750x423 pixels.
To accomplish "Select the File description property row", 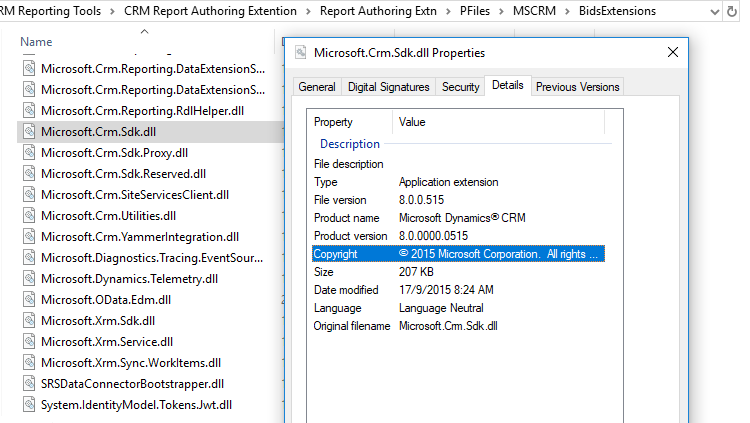I will (458, 164).
